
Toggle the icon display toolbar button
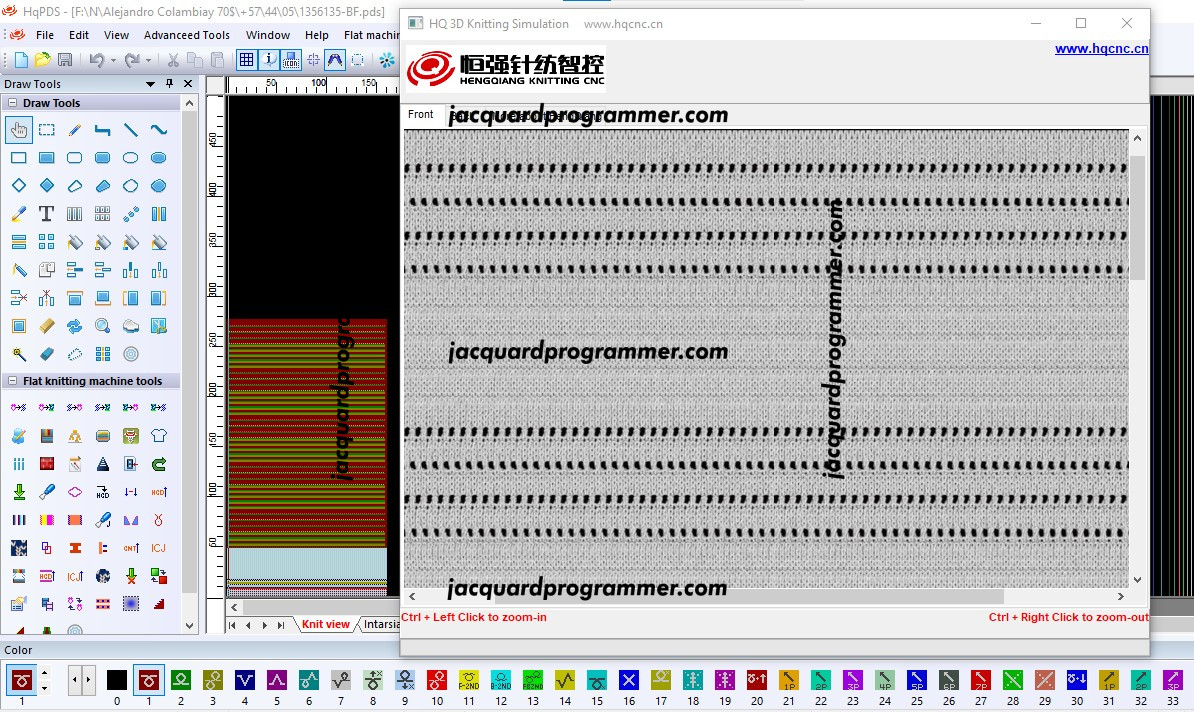(x=291, y=59)
